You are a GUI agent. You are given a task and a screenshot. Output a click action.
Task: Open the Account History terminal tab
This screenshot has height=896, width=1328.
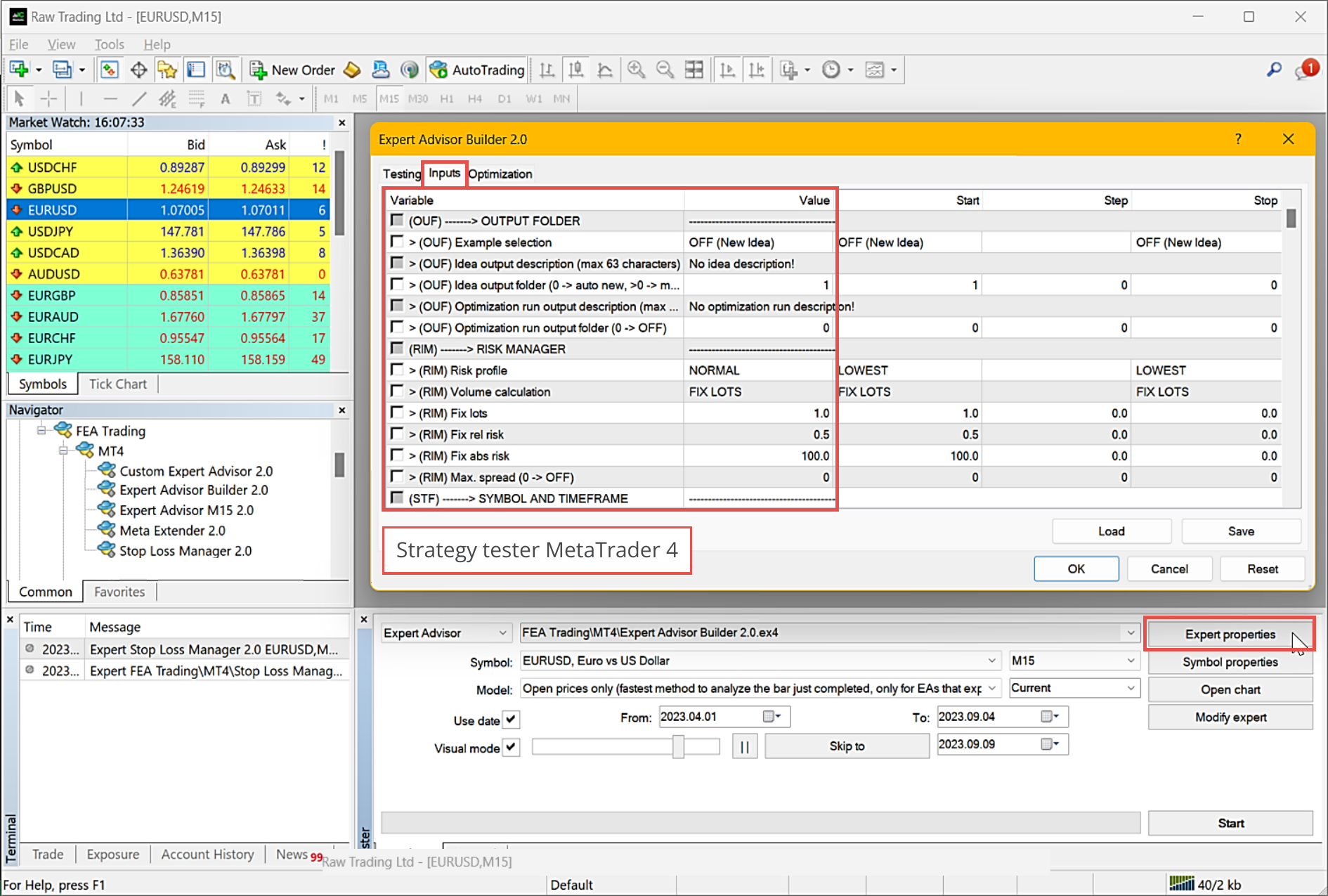pos(207,854)
